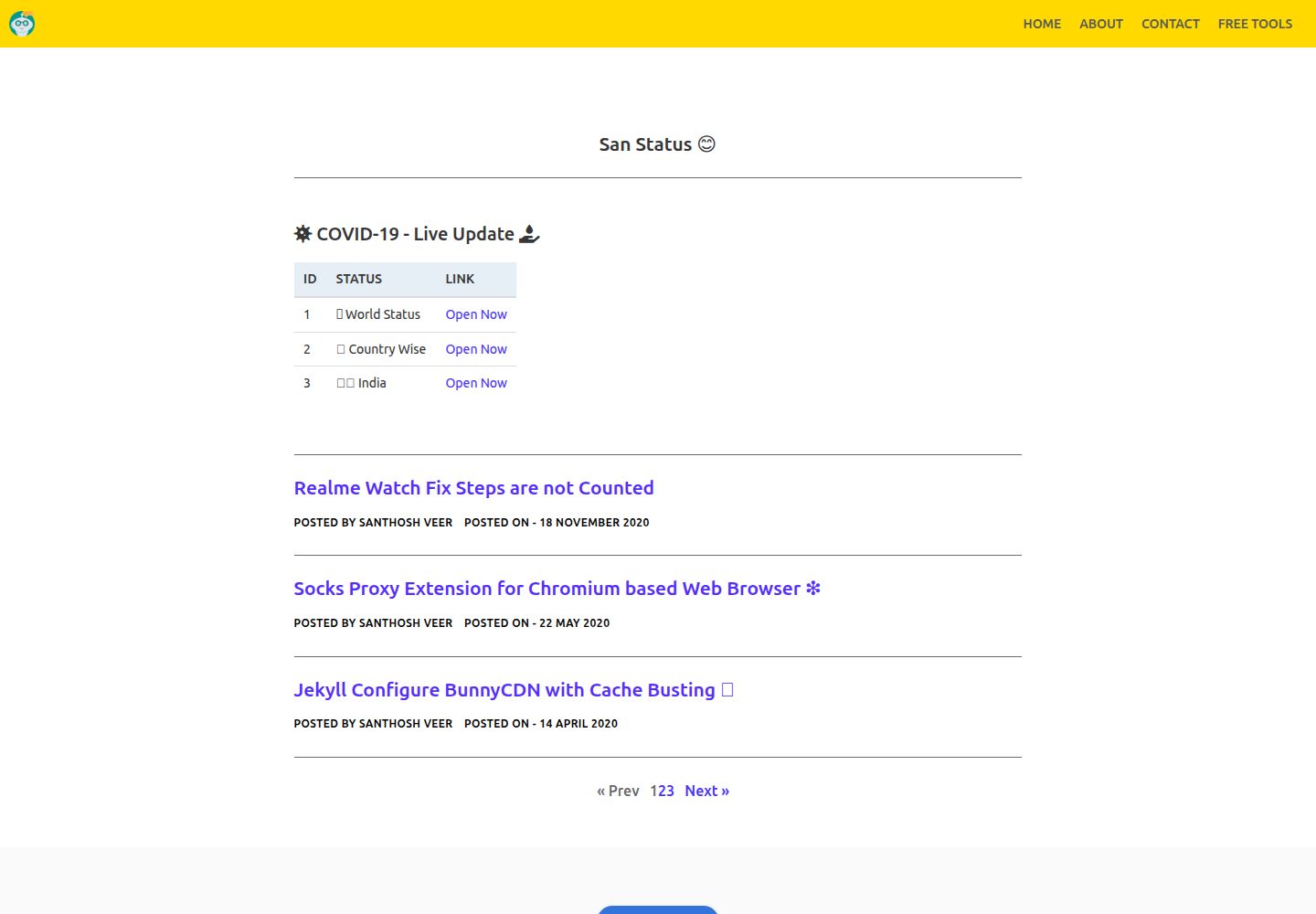1316x914 pixels.
Task: Open the ABOUT page from header
Action: pos(1101,24)
